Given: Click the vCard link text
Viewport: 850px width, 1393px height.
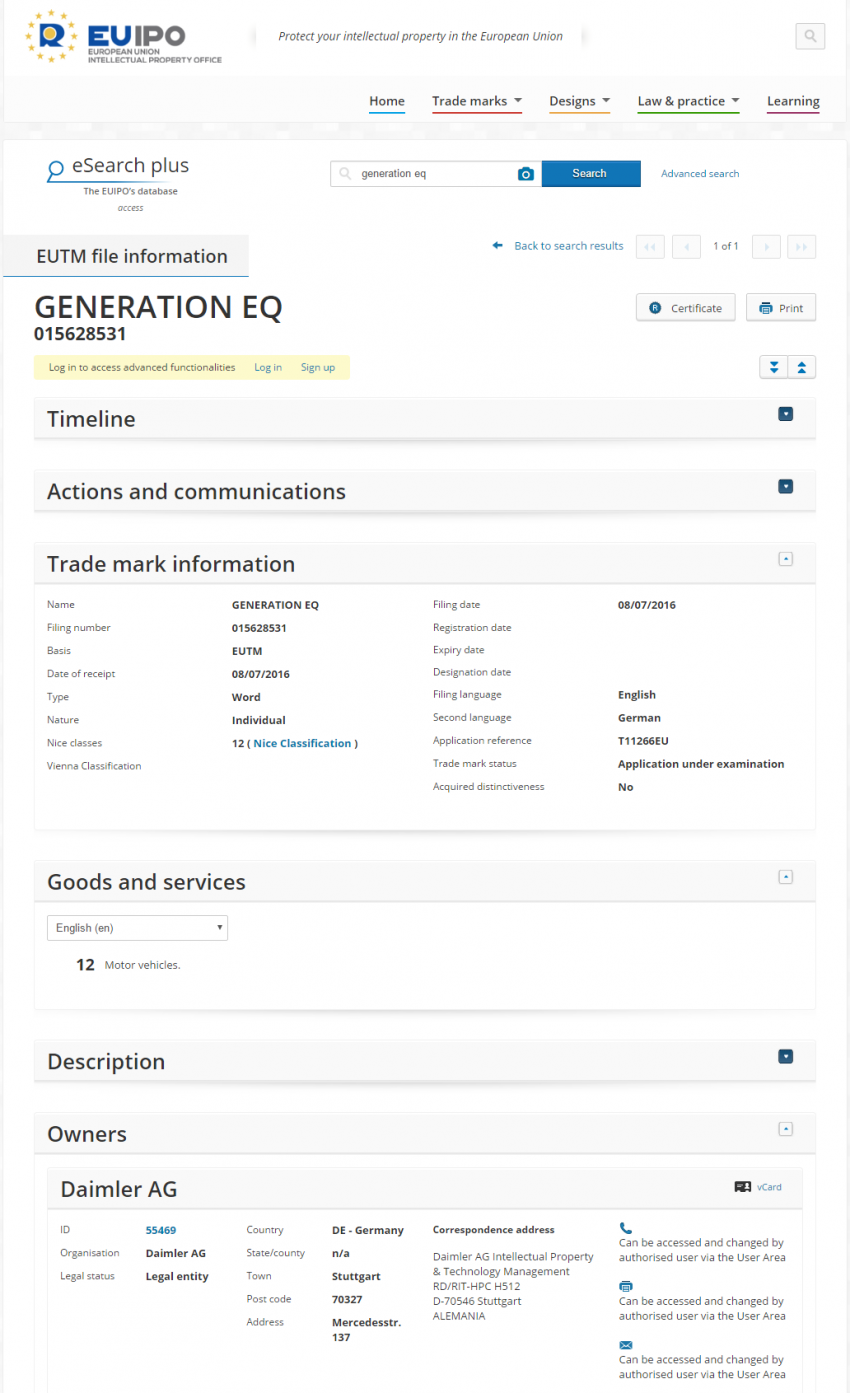Looking at the screenshot, I should pyautogui.click(x=769, y=1187).
